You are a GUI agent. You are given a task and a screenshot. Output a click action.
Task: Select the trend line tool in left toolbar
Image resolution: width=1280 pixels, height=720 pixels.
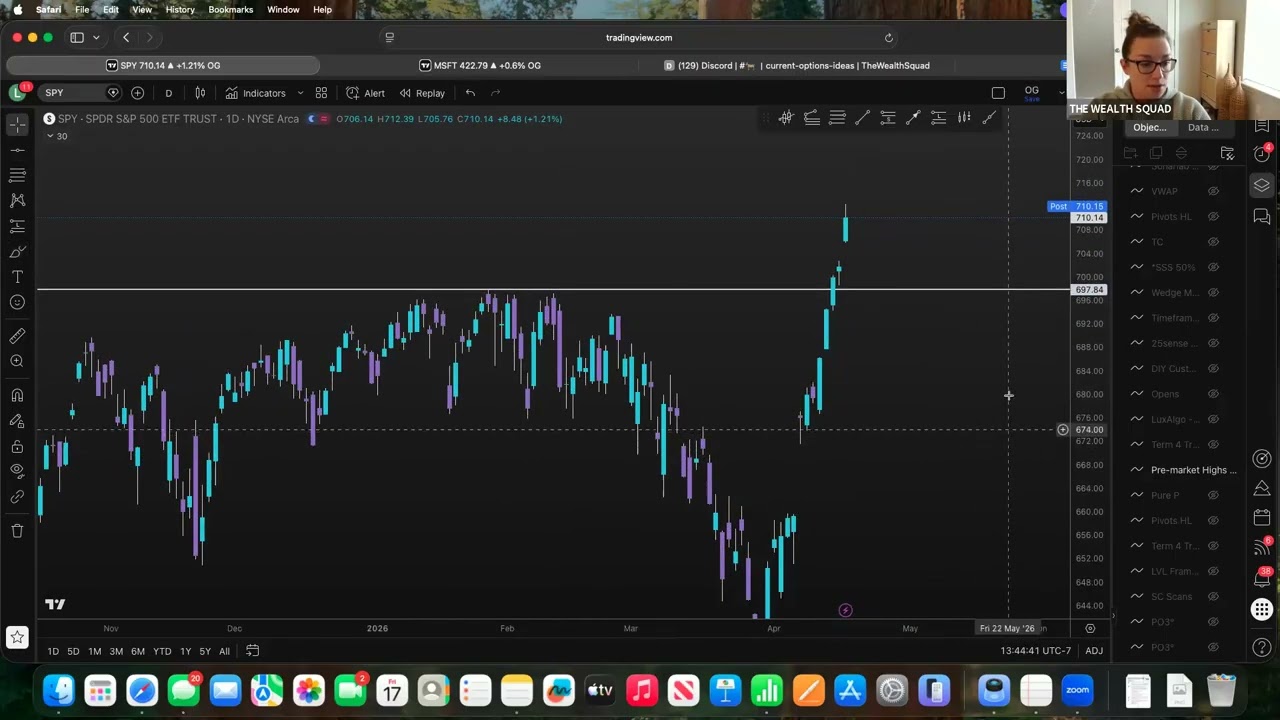pos(17,150)
